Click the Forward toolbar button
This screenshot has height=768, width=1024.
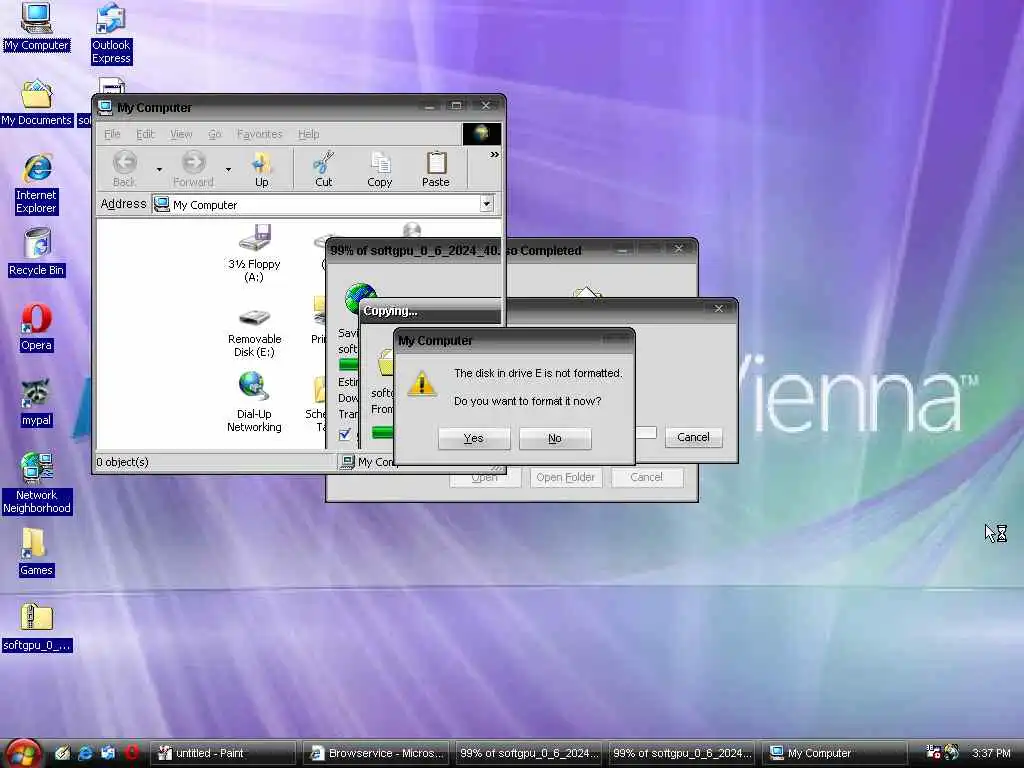point(193,168)
